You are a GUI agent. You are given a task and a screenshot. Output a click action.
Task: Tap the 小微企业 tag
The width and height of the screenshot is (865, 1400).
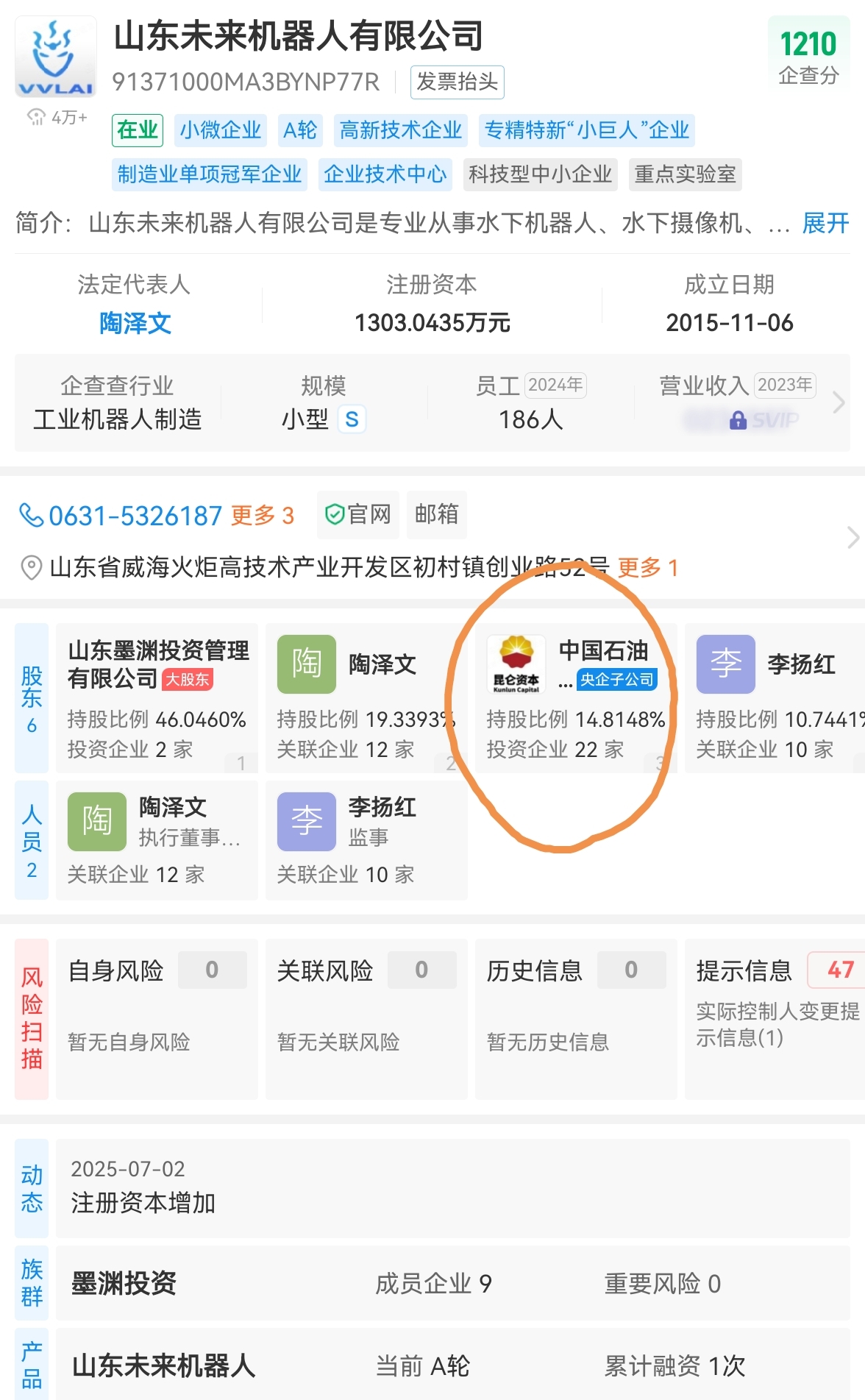[x=221, y=130]
